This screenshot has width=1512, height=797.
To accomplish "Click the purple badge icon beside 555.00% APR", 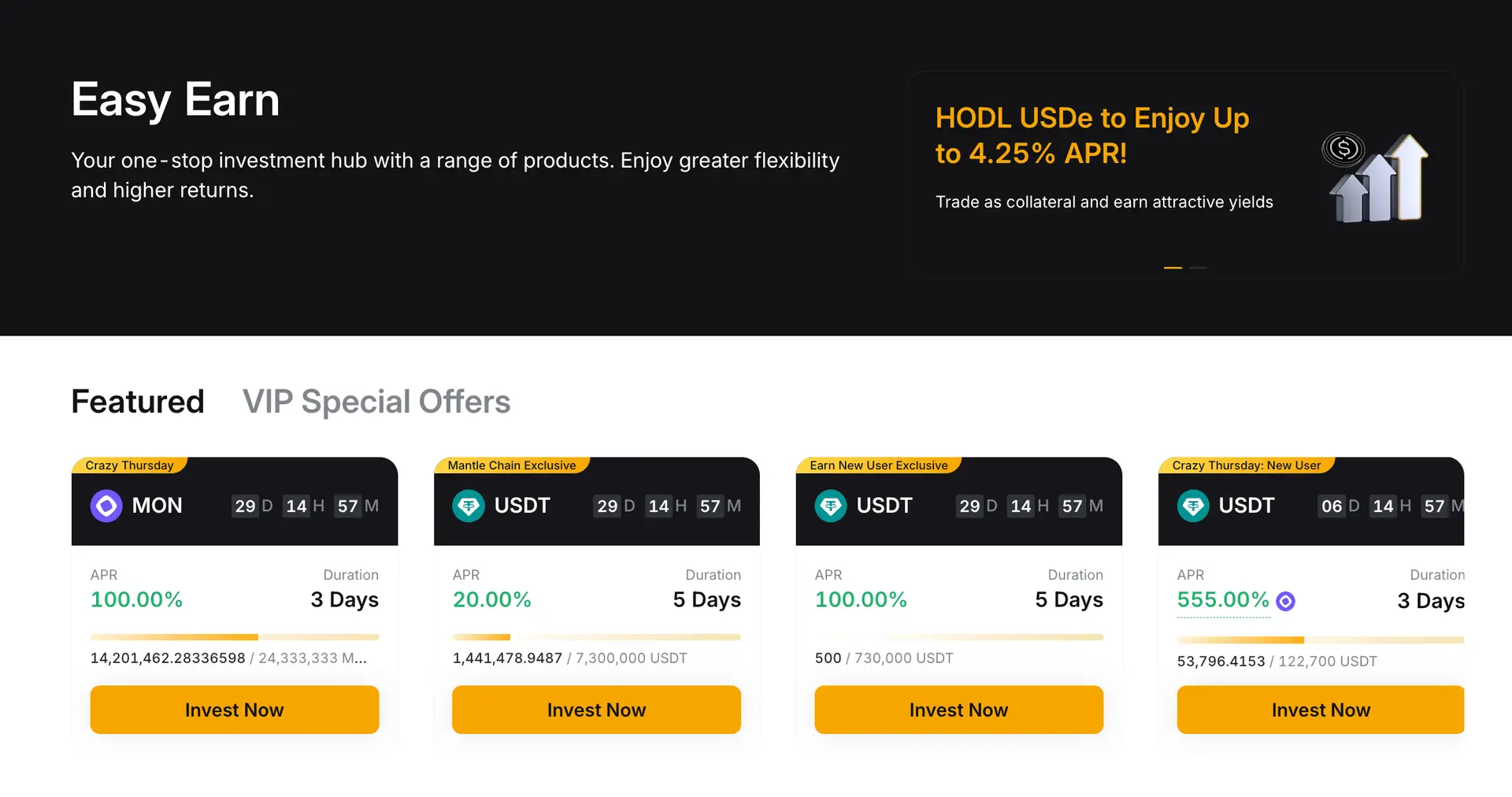I will pos(1286,601).
